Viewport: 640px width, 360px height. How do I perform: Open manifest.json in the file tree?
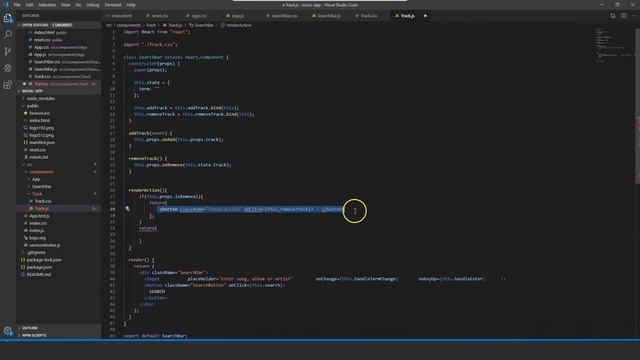pos(42,142)
